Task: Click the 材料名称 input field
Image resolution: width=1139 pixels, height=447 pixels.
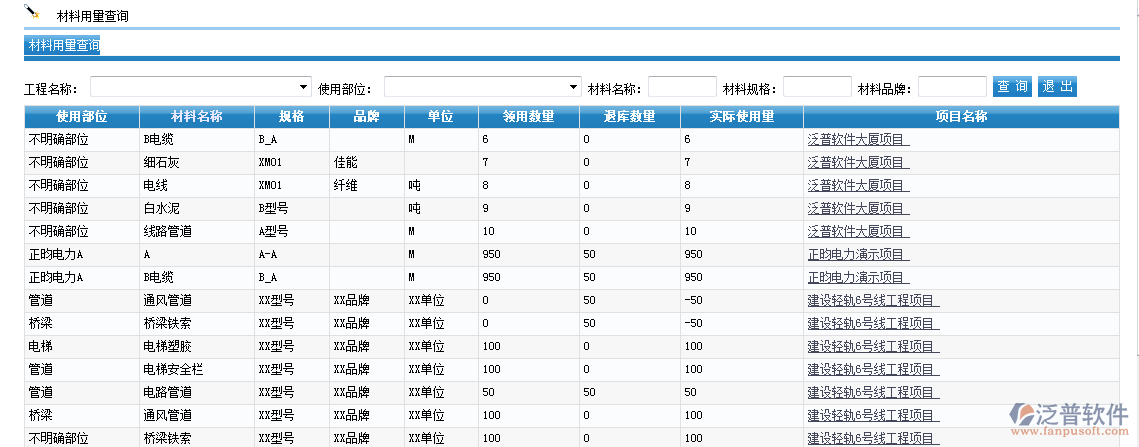Action: click(x=682, y=87)
